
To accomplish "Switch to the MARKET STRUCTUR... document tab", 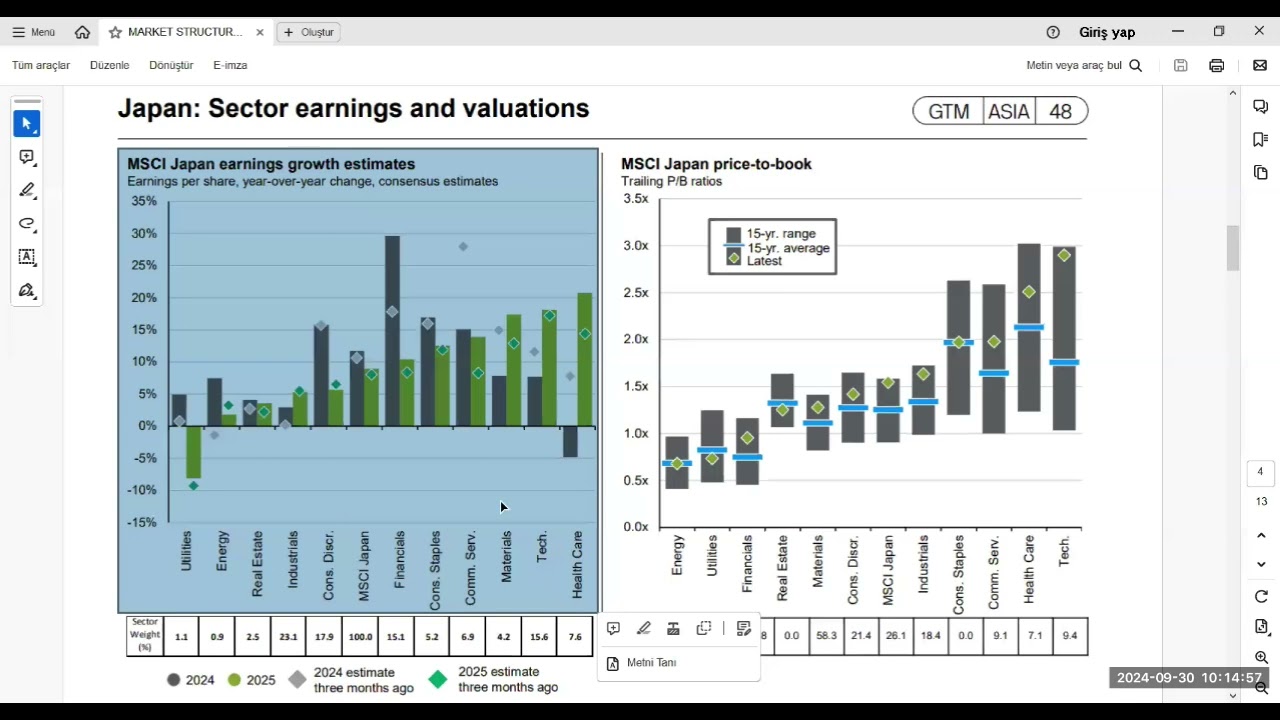I will (184, 32).
